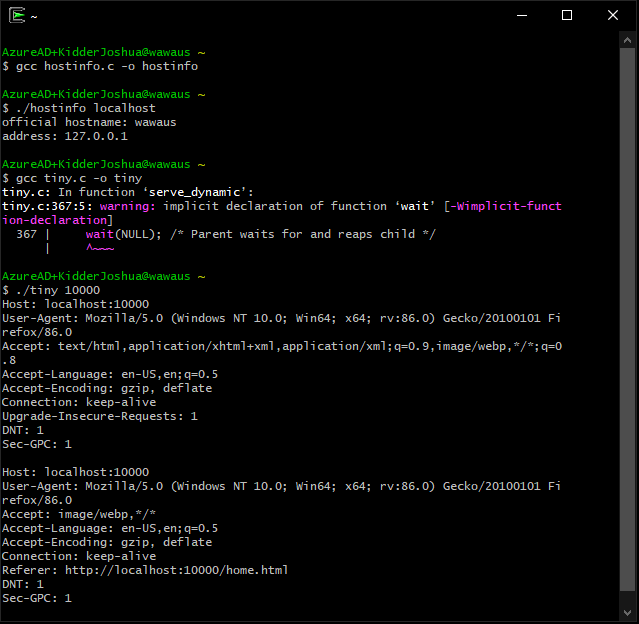Click the title bar tilde title text
Screen dimensions: 639x624
34,17
